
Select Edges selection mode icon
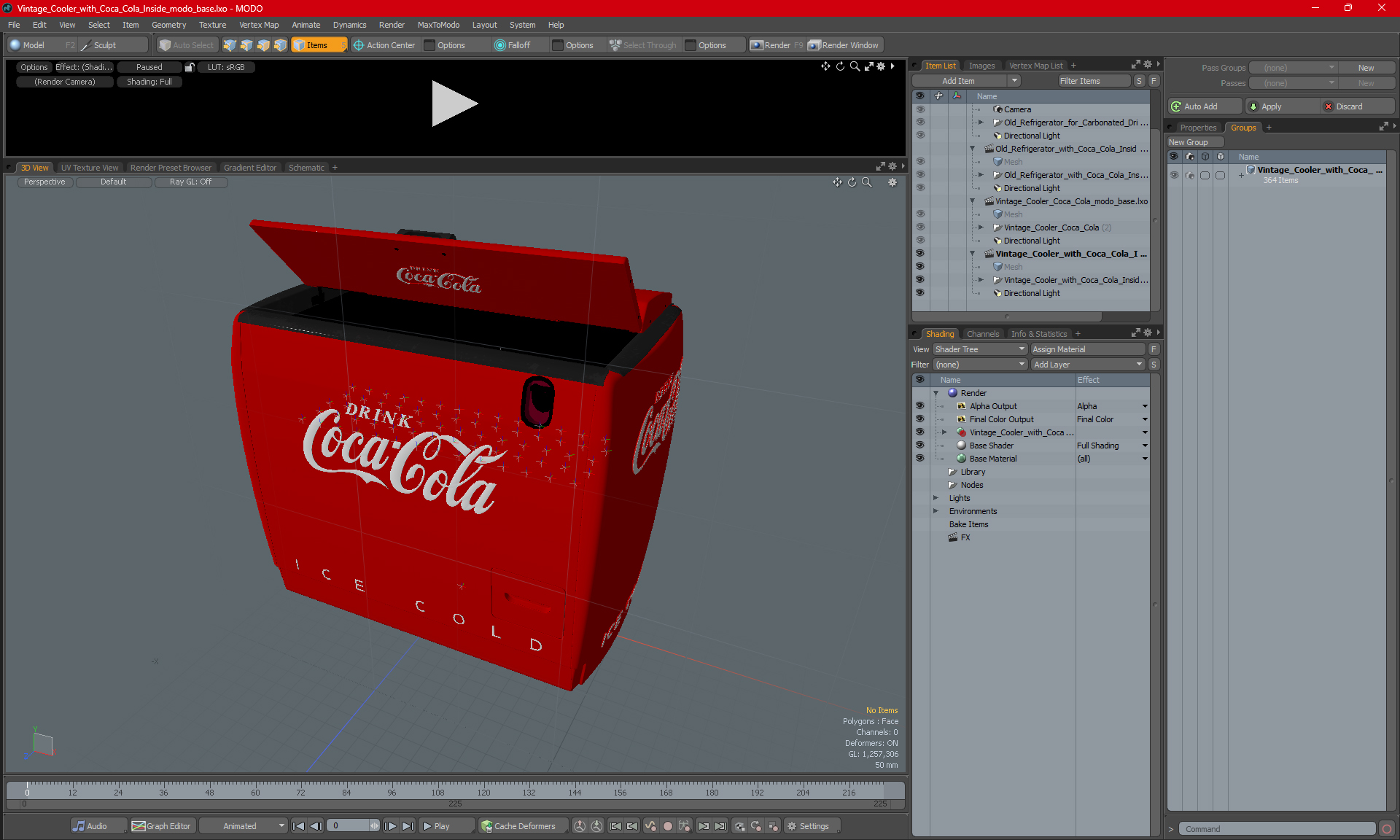[246, 45]
